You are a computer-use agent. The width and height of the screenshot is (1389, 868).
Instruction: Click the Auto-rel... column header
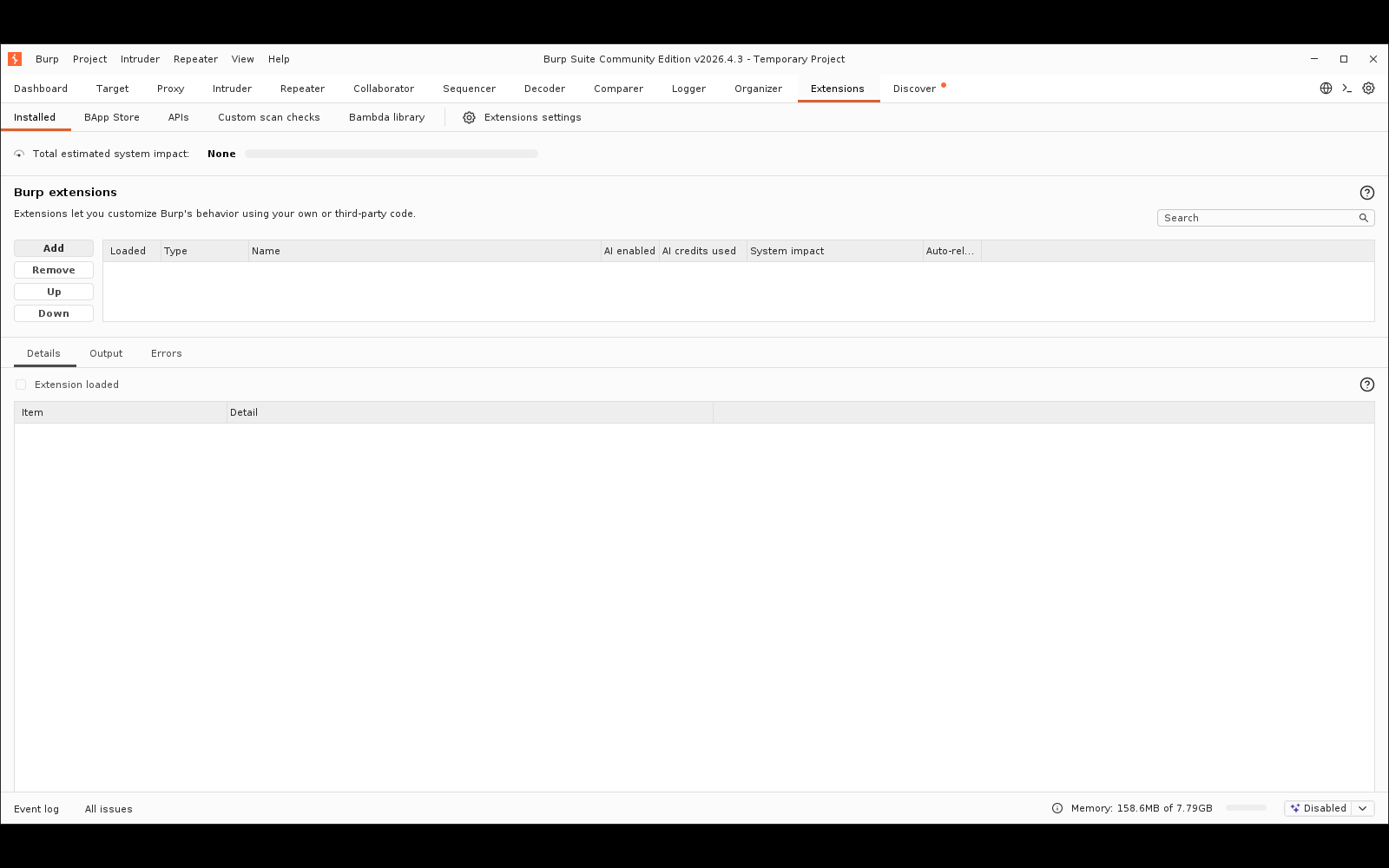[952, 251]
